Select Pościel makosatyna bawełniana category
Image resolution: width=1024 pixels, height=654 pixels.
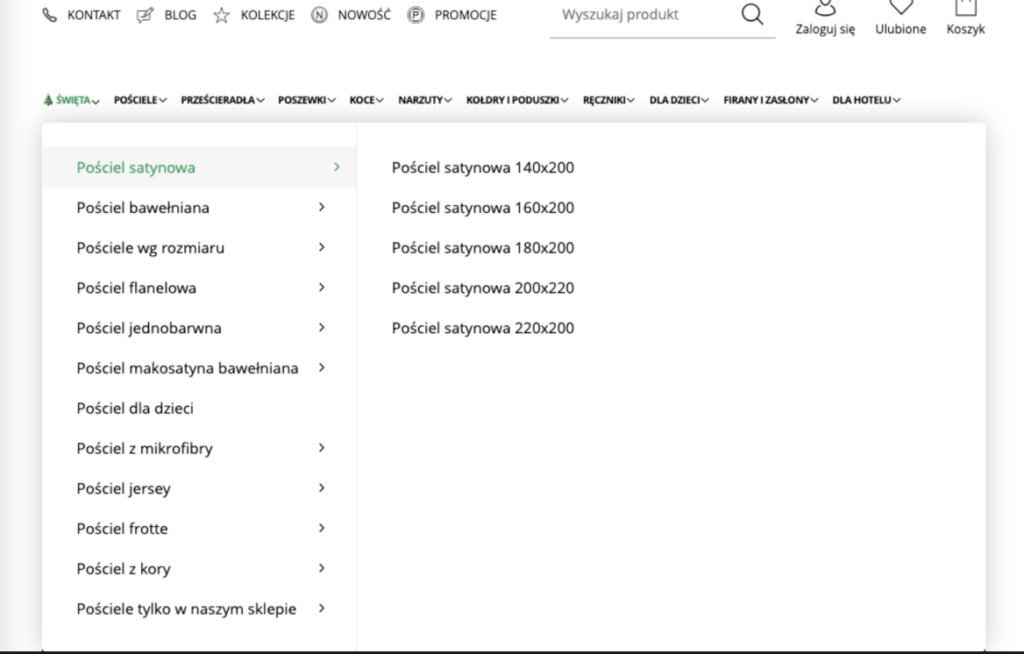(x=187, y=368)
